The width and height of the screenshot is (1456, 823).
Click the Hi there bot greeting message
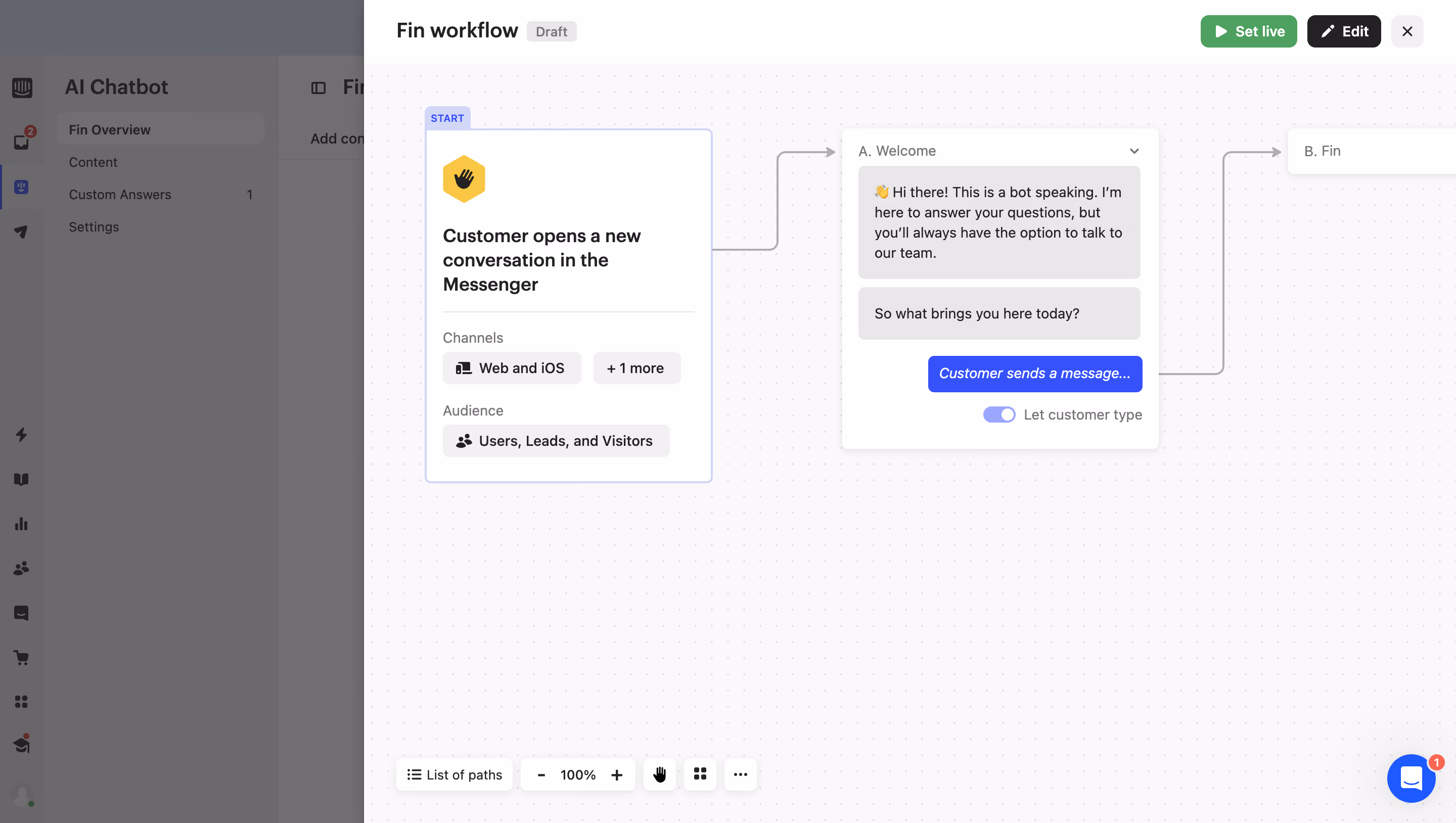(999, 222)
